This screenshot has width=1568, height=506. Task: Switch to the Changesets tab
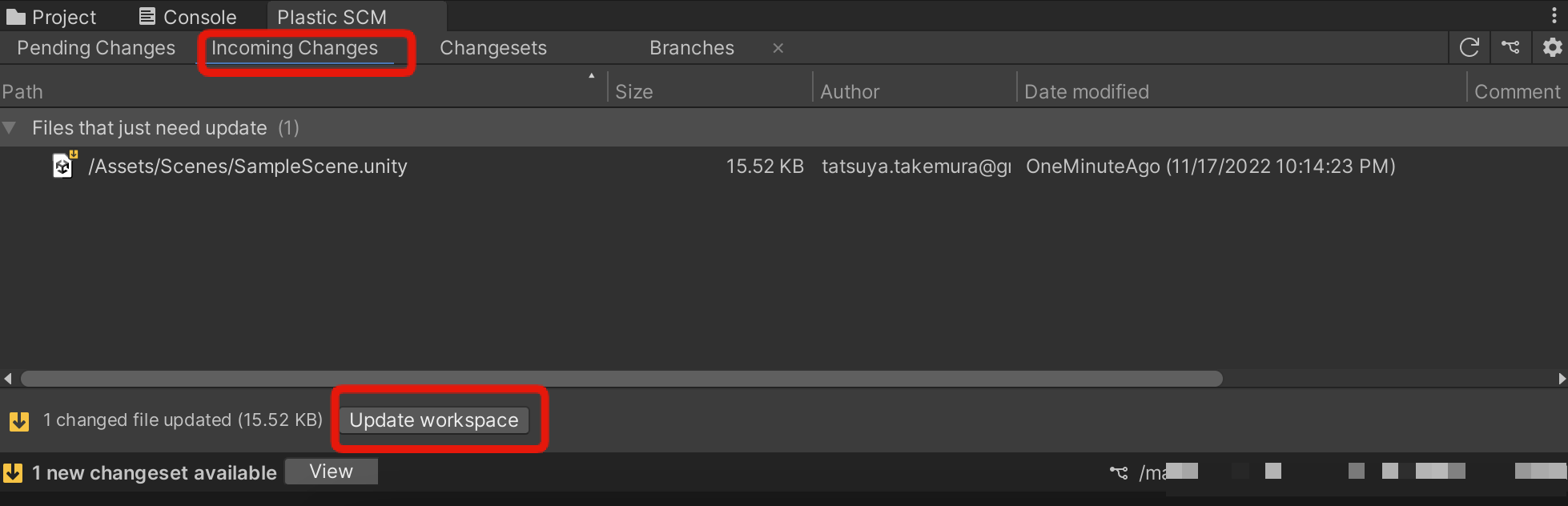pos(493,47)
